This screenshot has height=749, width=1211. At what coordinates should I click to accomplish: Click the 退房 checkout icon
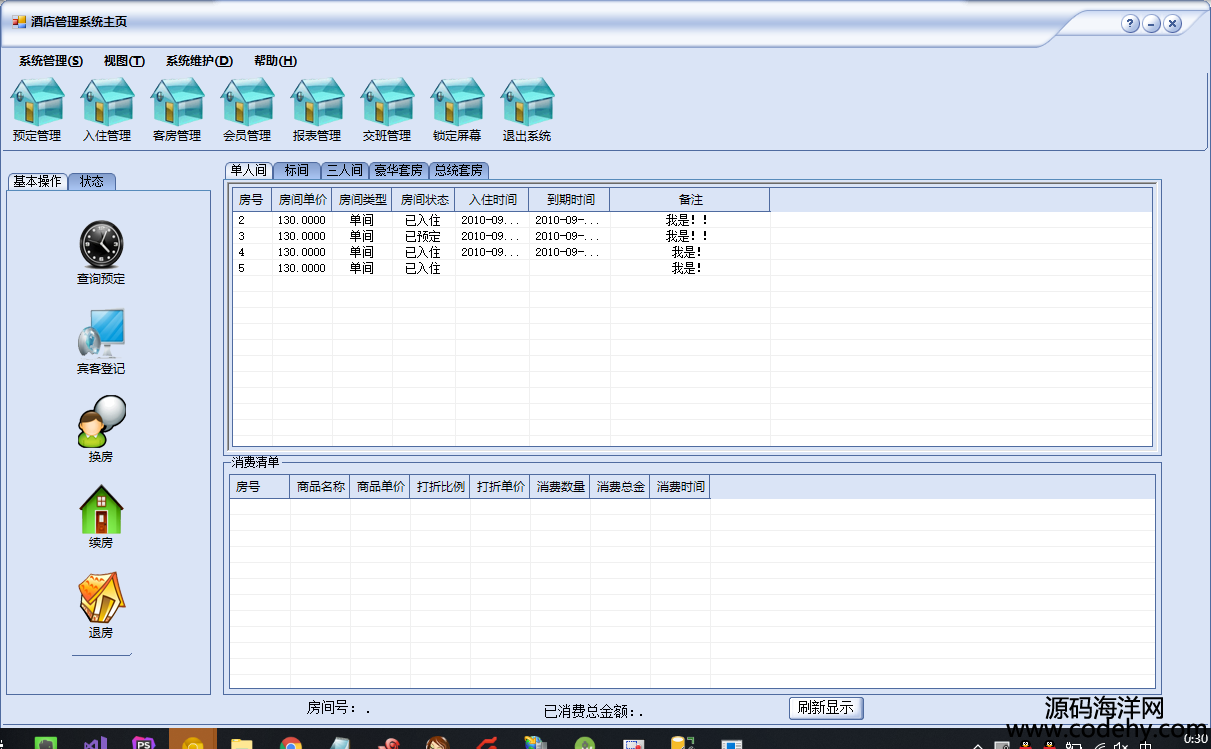(101, 599)
